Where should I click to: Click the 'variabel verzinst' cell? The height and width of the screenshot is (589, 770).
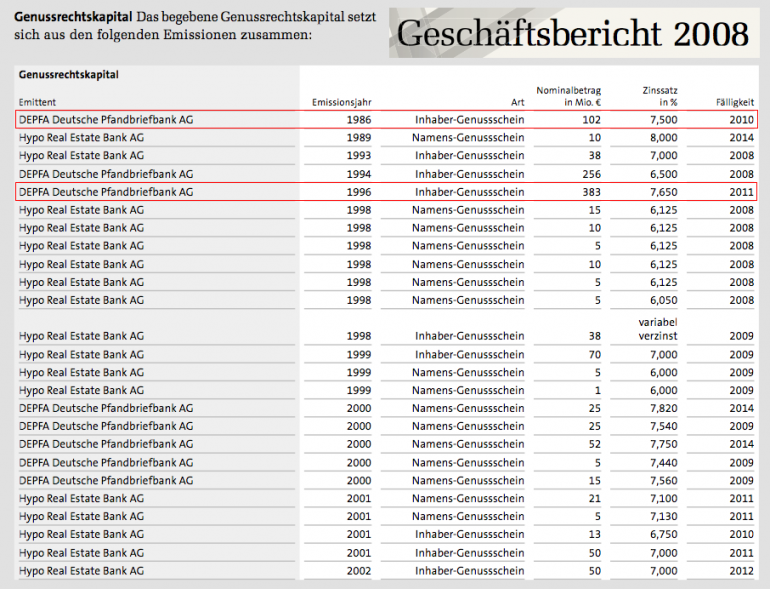(658, 329)
